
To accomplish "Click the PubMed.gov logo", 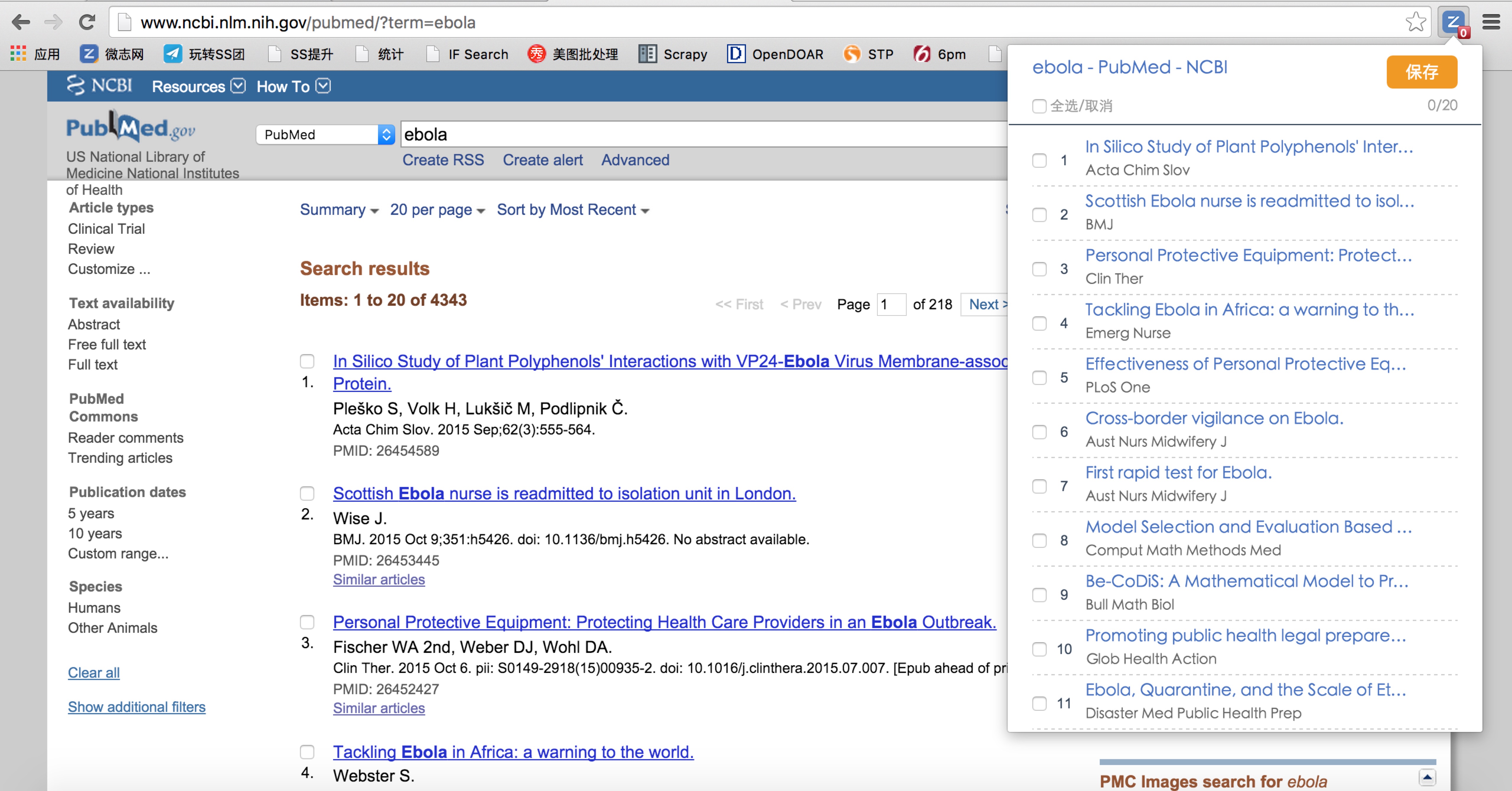I will pyautogui.click(x=130, y=127).
